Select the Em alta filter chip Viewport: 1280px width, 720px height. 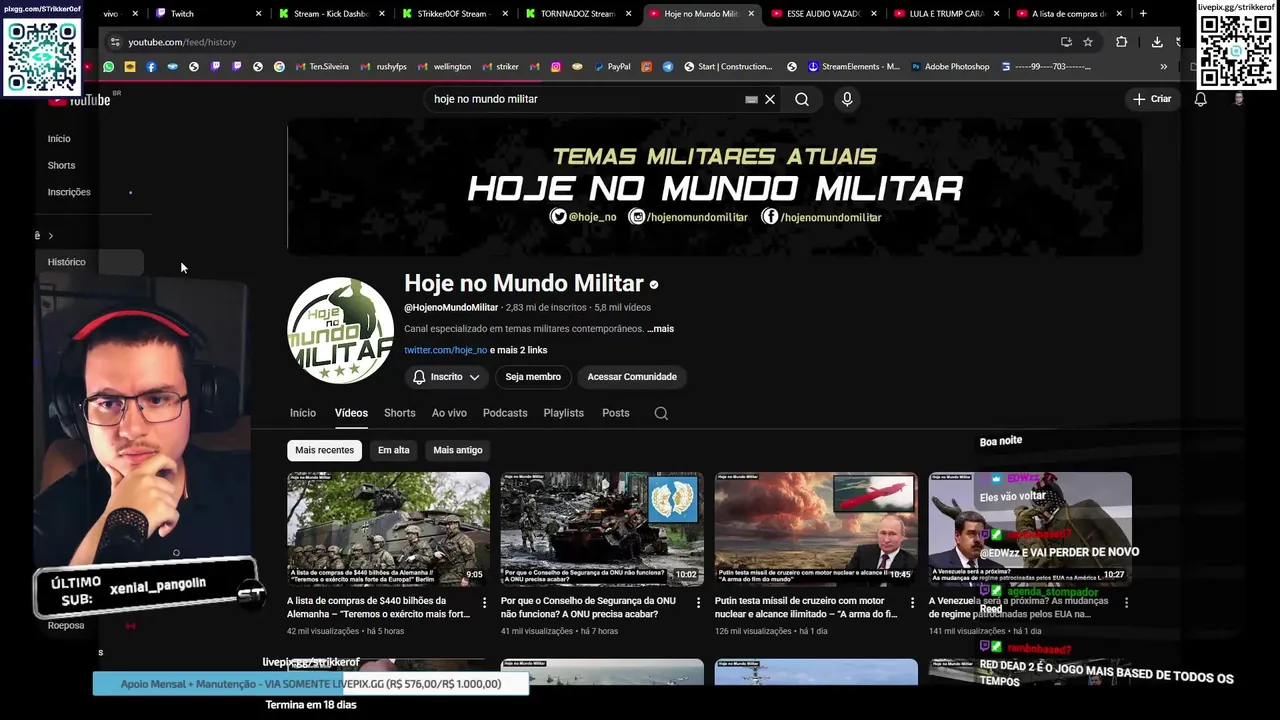(393, 450)
